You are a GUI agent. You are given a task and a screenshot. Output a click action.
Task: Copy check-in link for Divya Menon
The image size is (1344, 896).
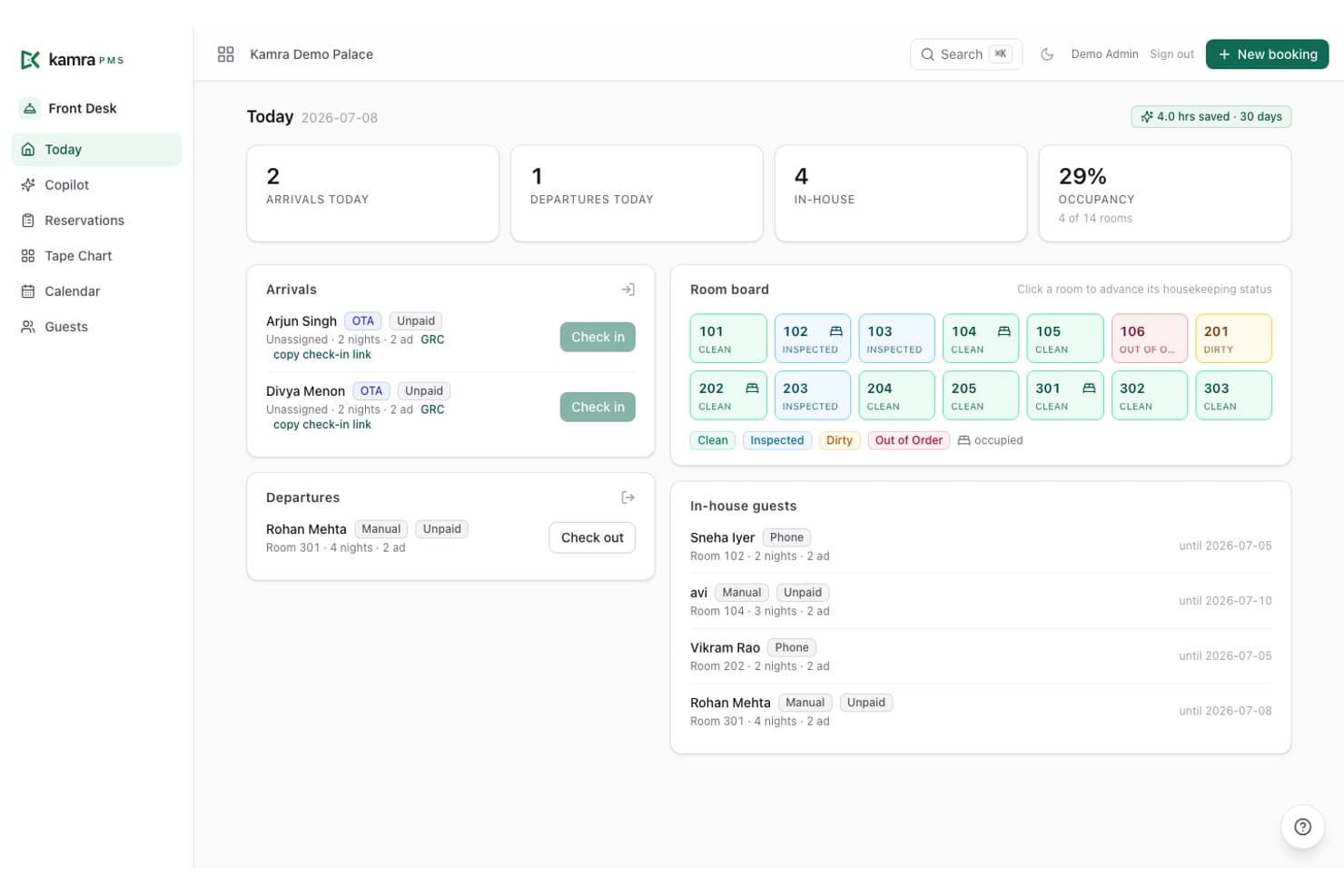click(x=322, y=425)
